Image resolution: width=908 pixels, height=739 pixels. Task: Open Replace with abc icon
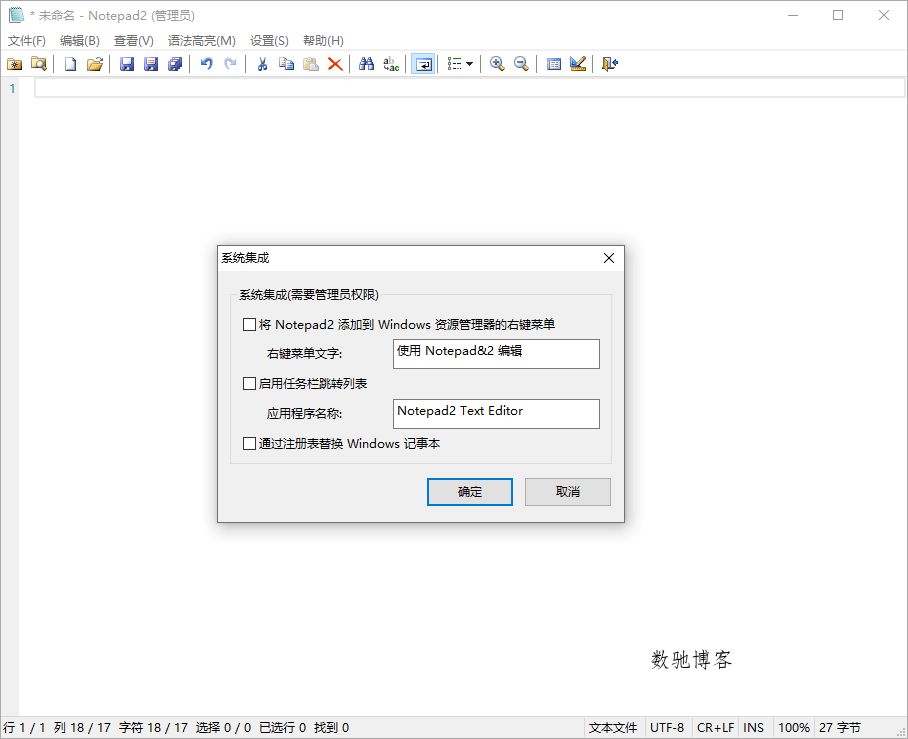391,64
